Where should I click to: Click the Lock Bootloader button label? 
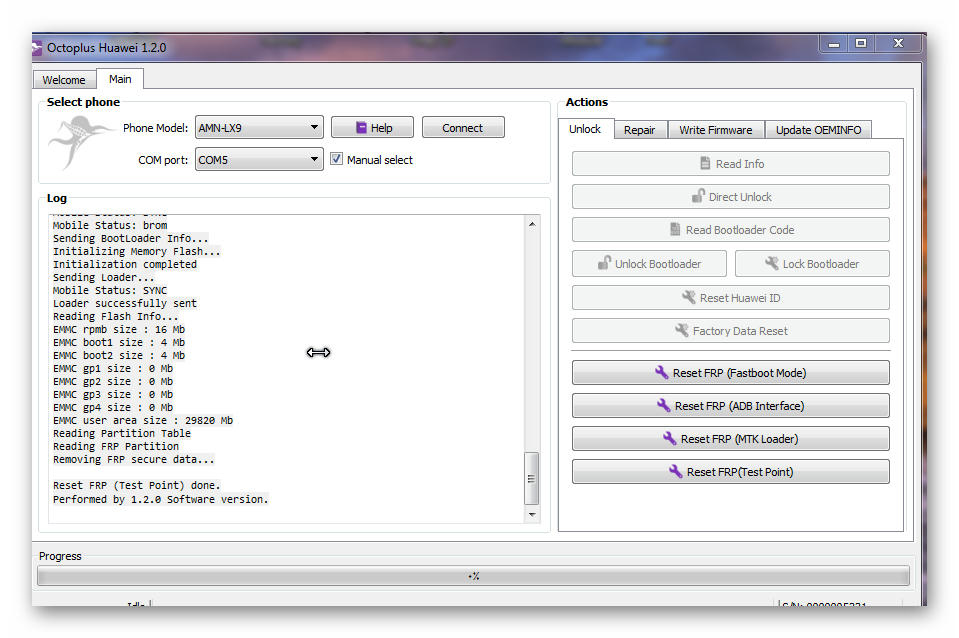(821, 264)
